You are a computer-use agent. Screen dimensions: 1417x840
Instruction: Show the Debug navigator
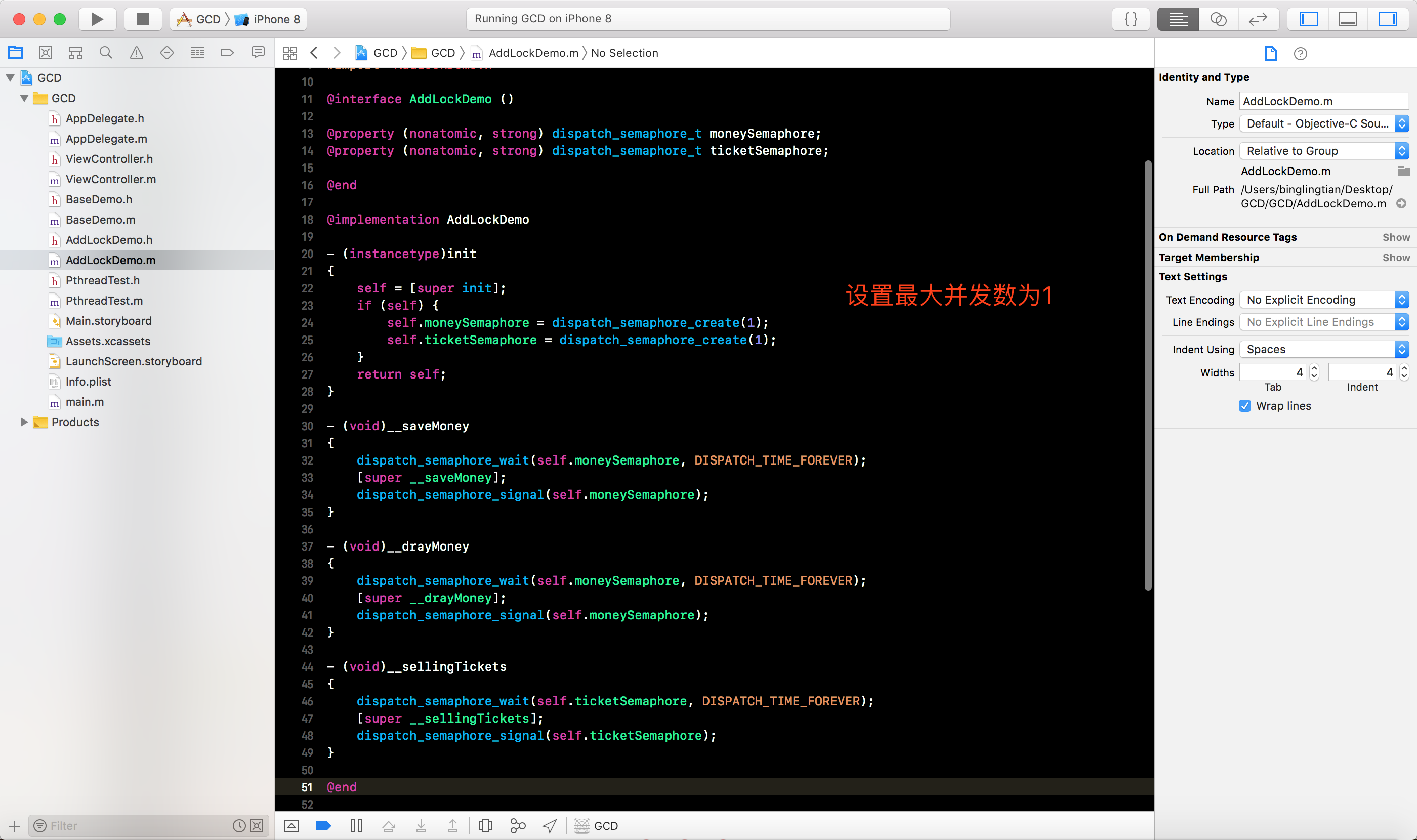(x=197, y=53)
